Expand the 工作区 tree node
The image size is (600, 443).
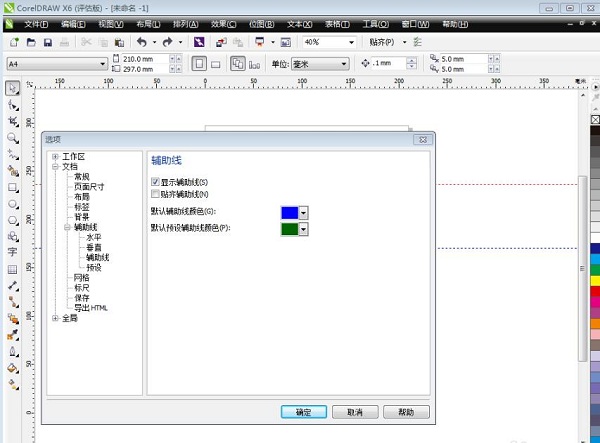(x=55, y=156)
